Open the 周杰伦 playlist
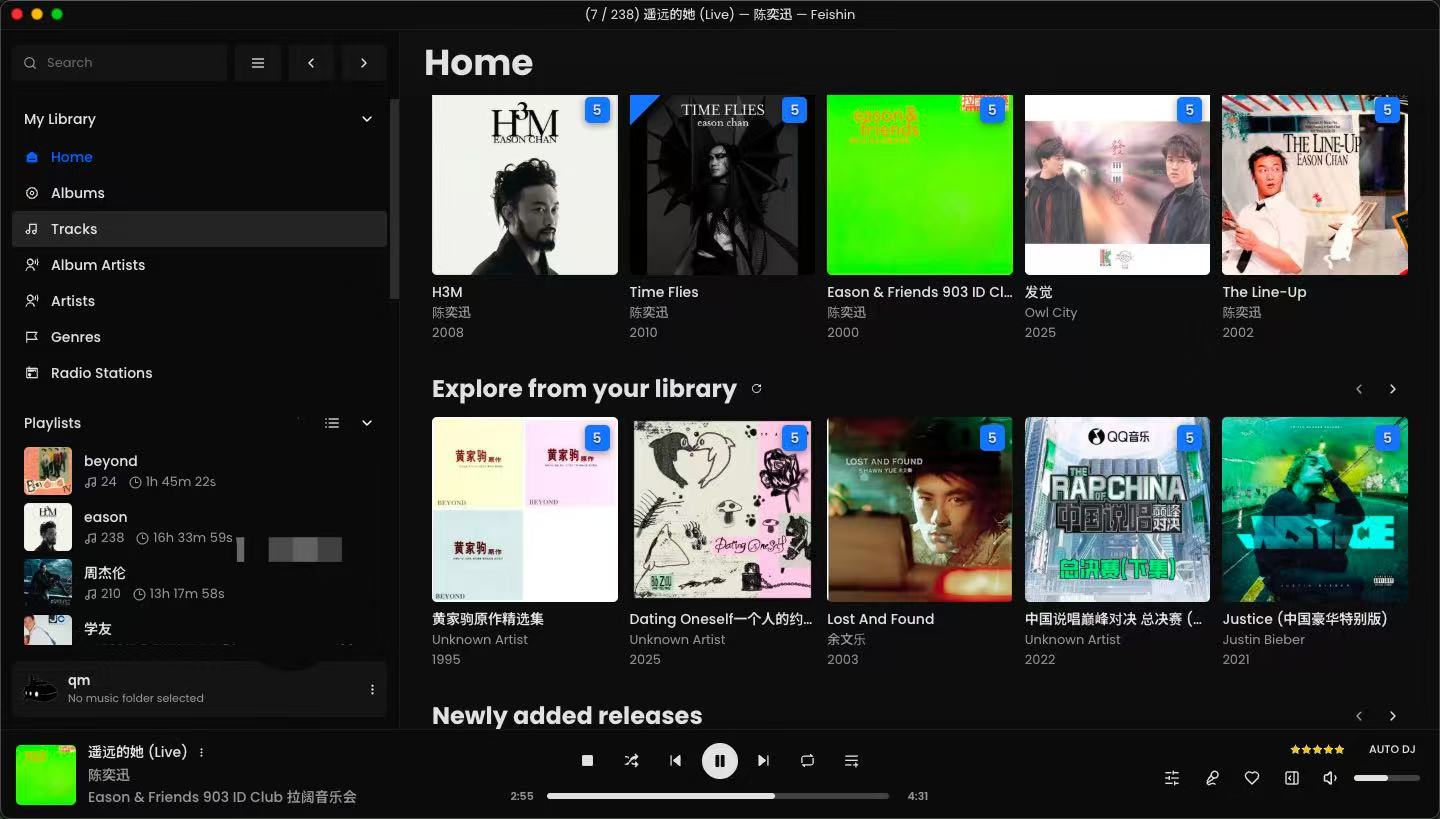The image size is (1440, 819). tap(200, 583)
